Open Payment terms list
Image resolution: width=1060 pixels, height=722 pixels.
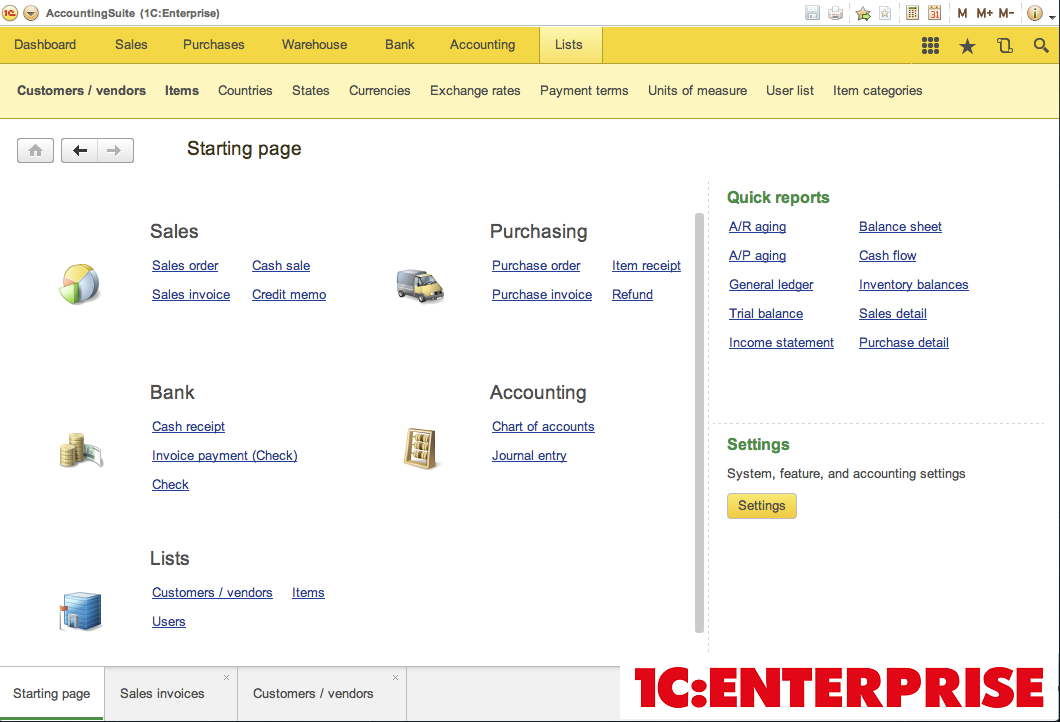[584, 91]
